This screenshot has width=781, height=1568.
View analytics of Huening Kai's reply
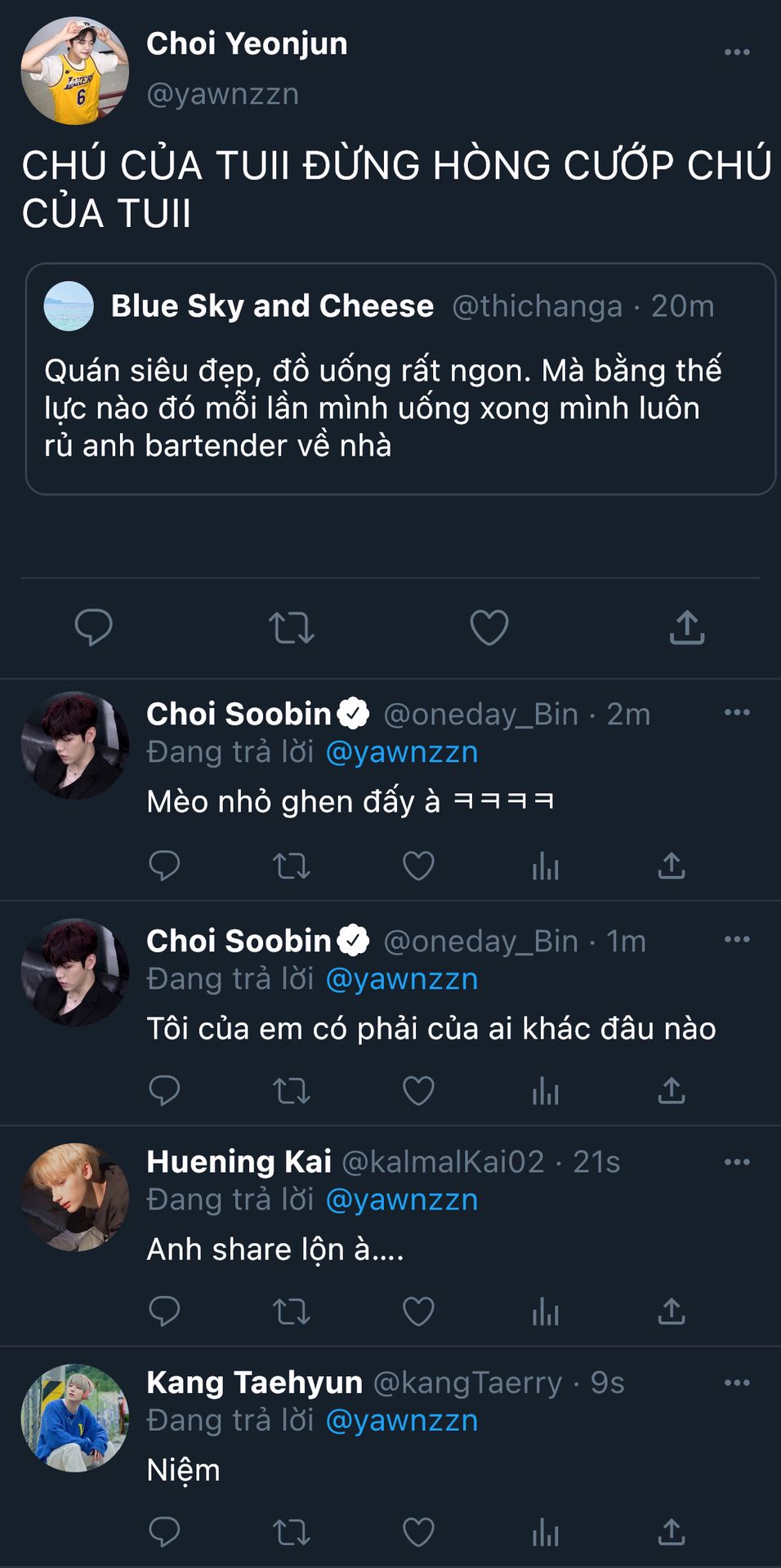point(545,1312)
